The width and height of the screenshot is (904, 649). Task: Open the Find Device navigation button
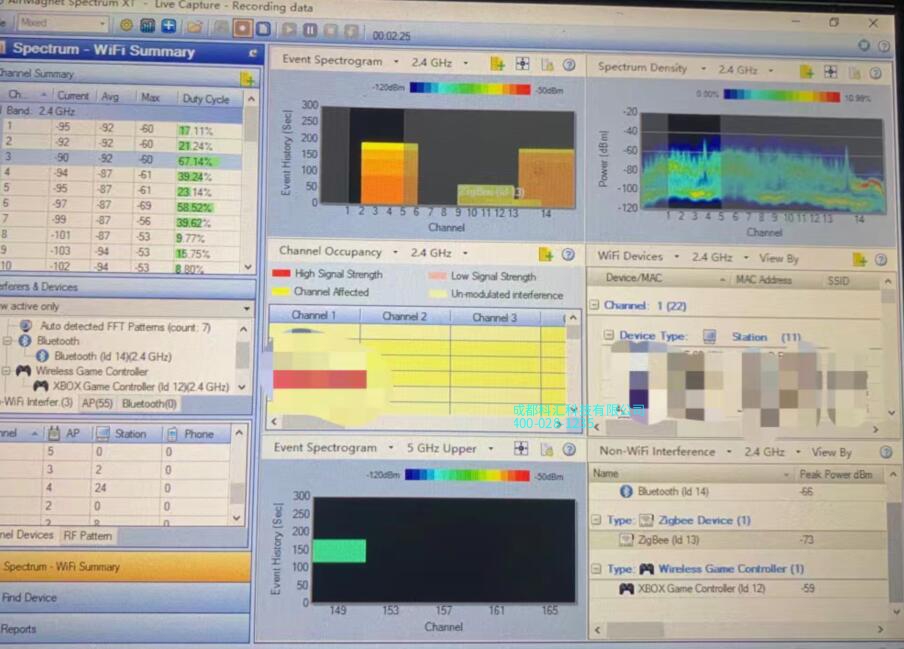(125, 598)
